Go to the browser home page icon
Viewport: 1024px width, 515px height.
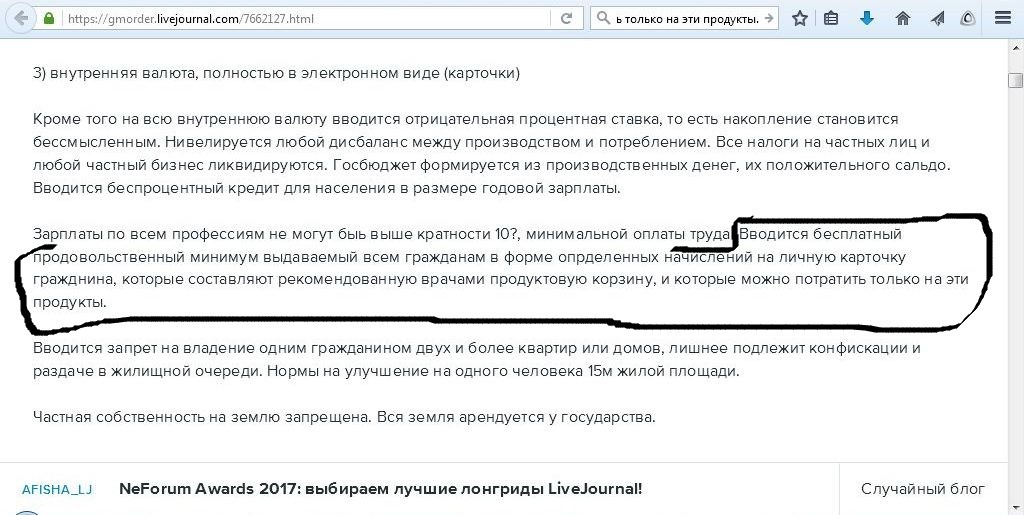click(903, 19)
